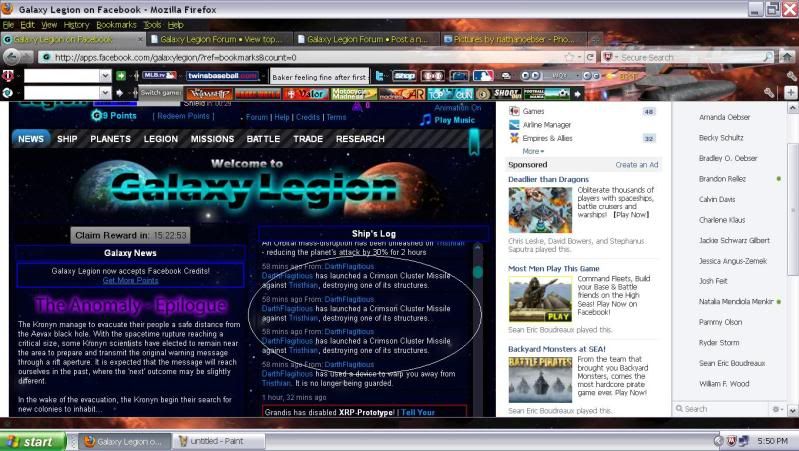Screen dimensions: 799x451
Task: Click the Football Mania game banner
Action: pyautogui.click(x=546, y=94)
